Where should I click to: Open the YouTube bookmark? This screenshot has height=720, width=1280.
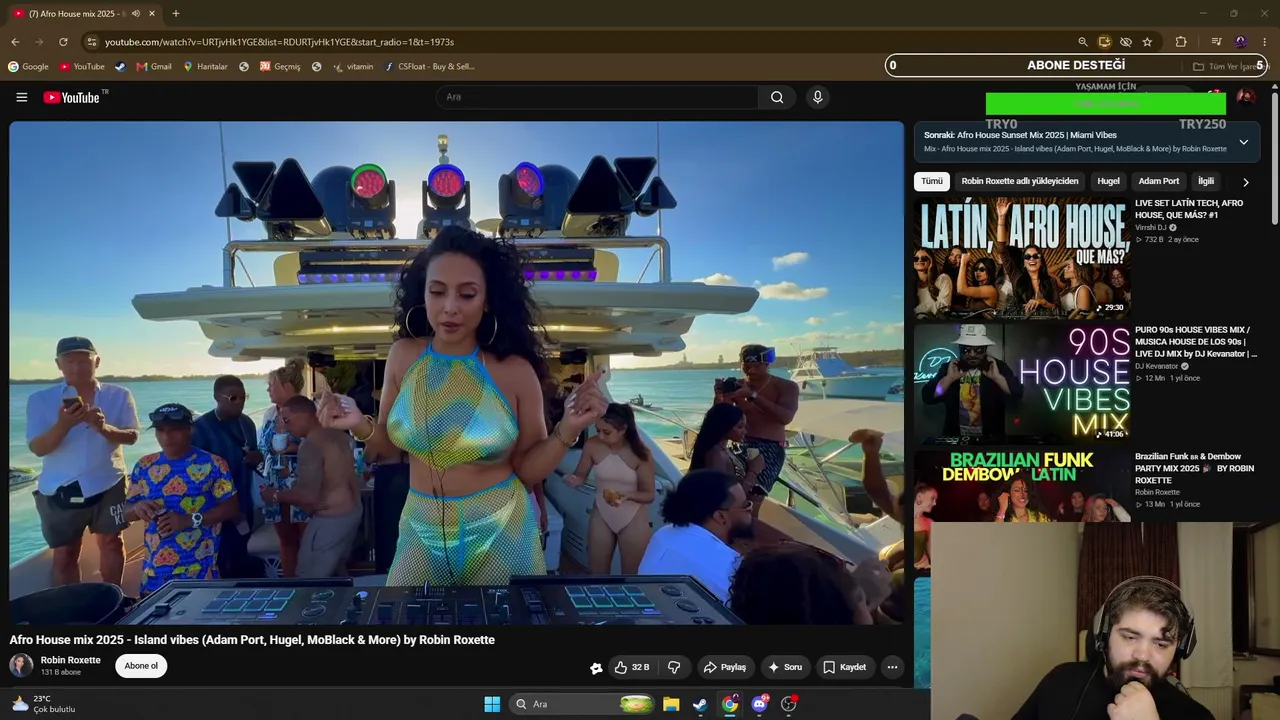point(82,67)
